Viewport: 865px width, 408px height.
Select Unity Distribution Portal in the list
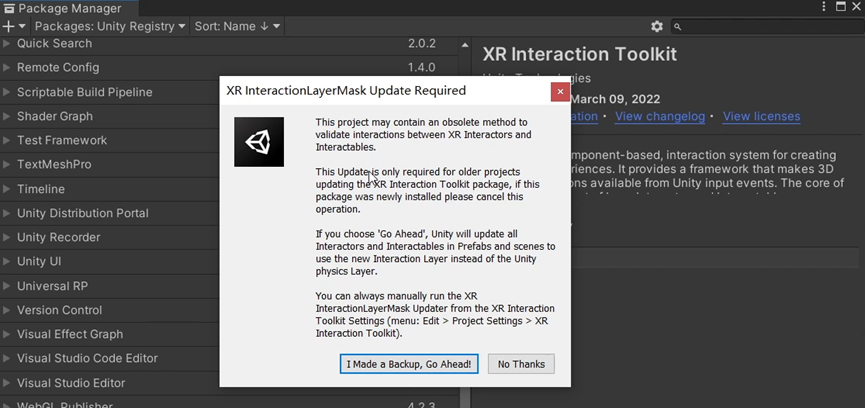point(83,213)
